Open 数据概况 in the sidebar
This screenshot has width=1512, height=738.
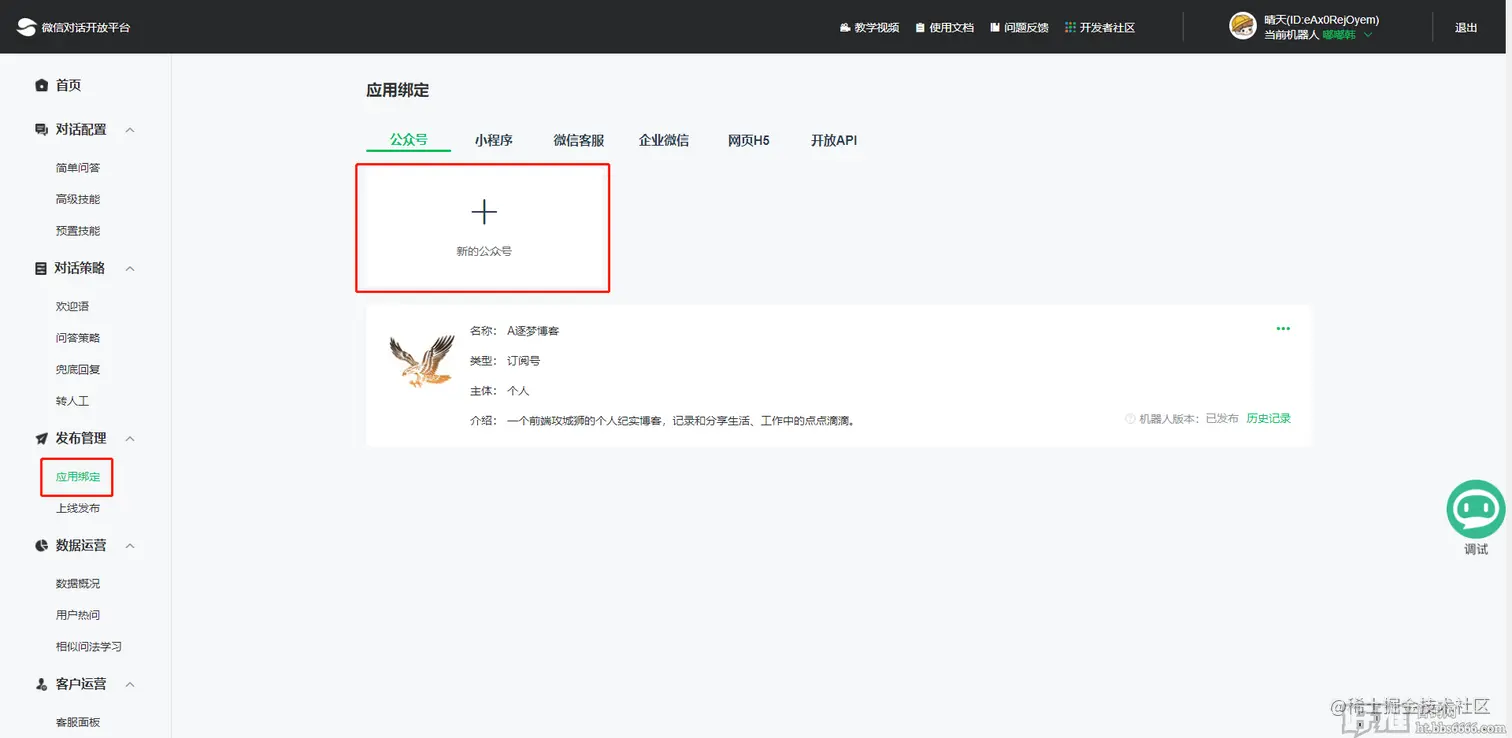point(78,583)
